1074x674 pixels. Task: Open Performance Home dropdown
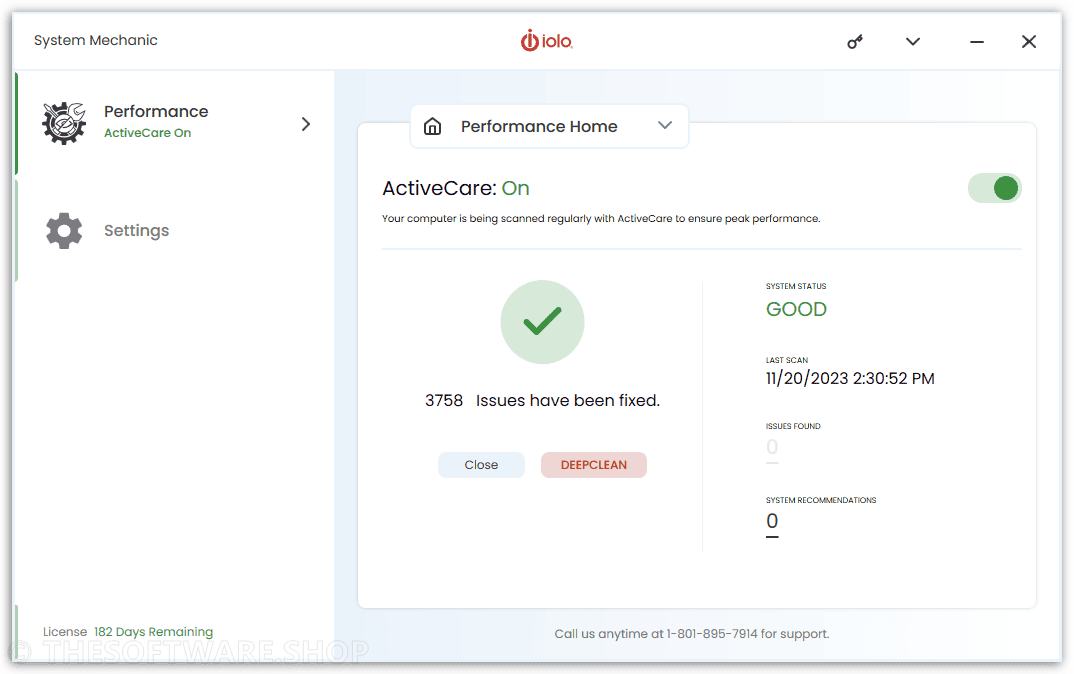coord(549,126)
